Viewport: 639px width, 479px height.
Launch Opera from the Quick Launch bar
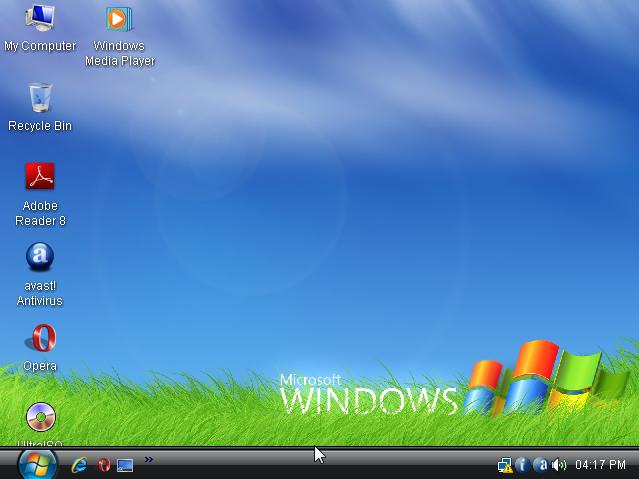tap(104, 465)
